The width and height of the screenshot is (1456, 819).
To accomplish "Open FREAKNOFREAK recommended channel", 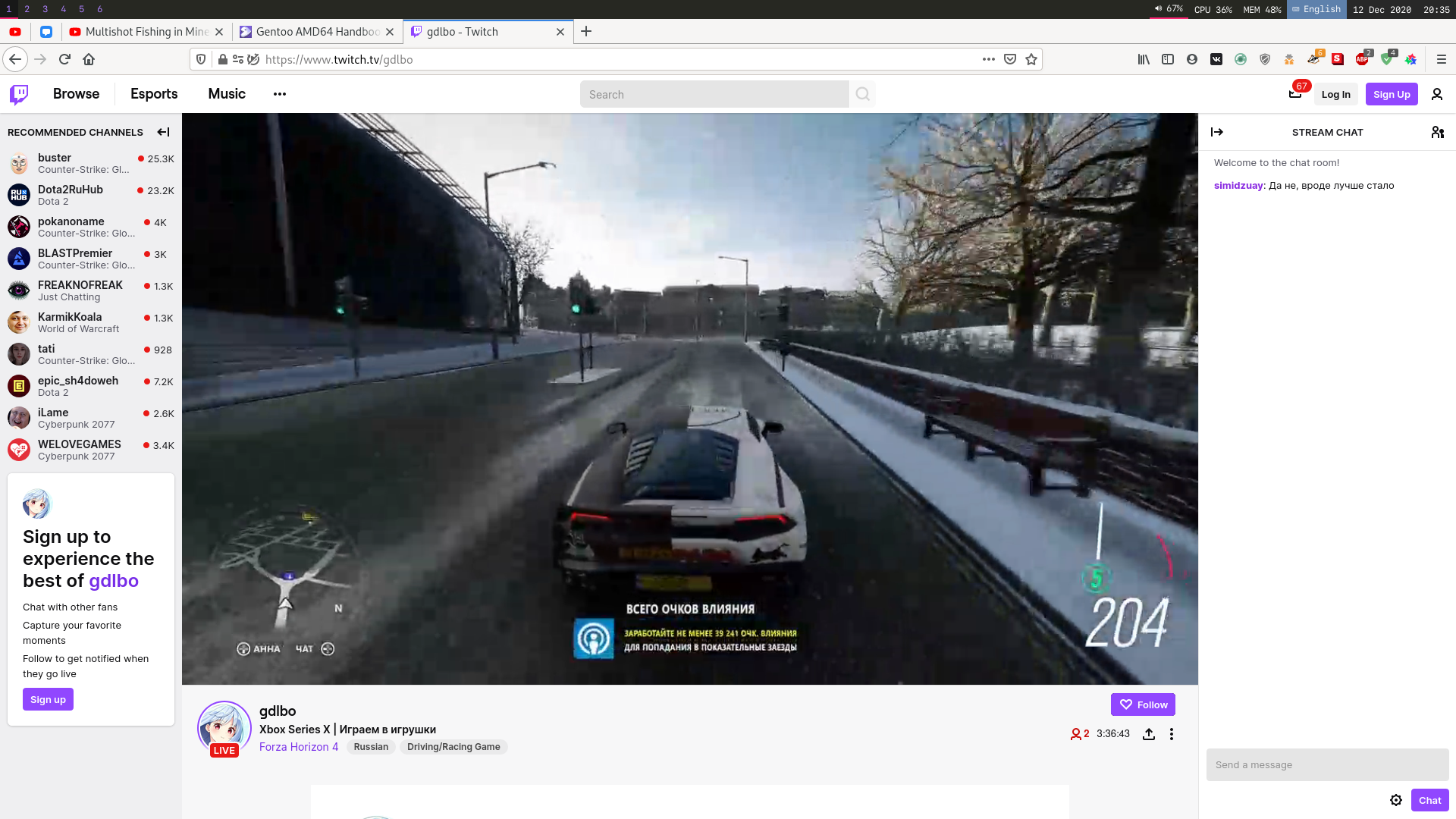I will click(x=91, y=290).
